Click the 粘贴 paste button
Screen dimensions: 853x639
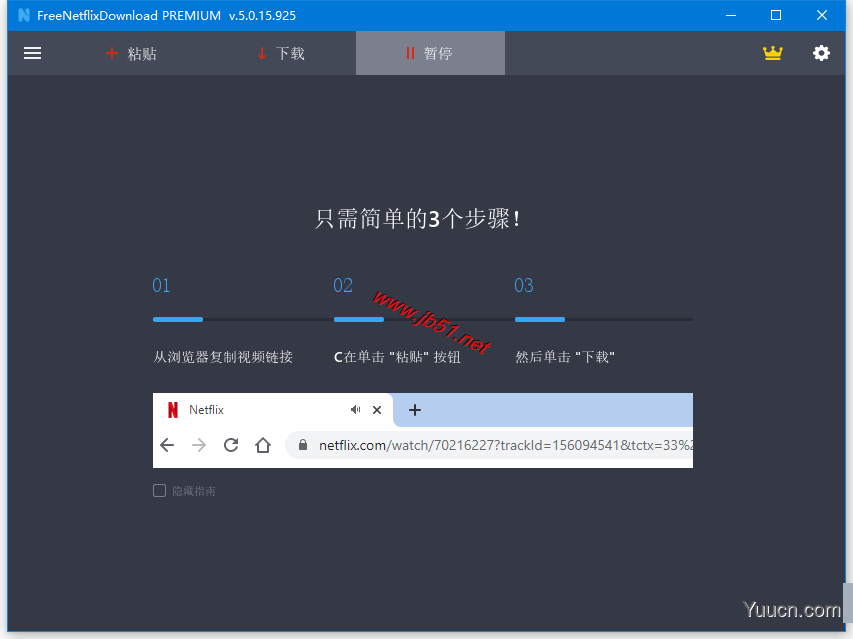click(131, 53)
